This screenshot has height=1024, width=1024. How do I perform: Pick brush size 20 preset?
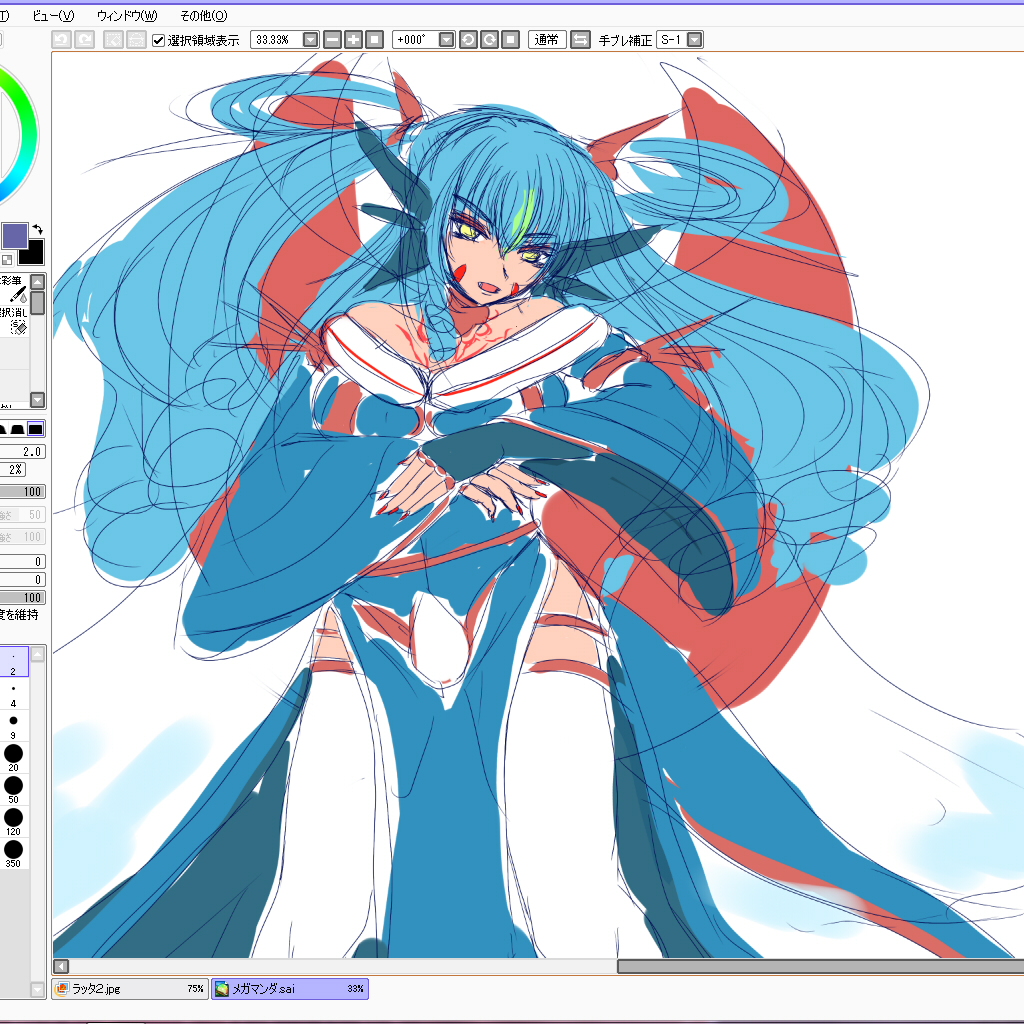[13, 758]
